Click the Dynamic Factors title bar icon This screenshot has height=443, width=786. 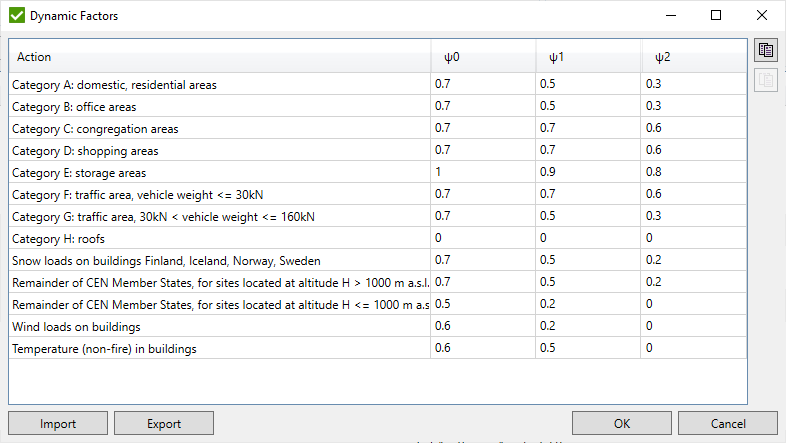pos(17,16)
